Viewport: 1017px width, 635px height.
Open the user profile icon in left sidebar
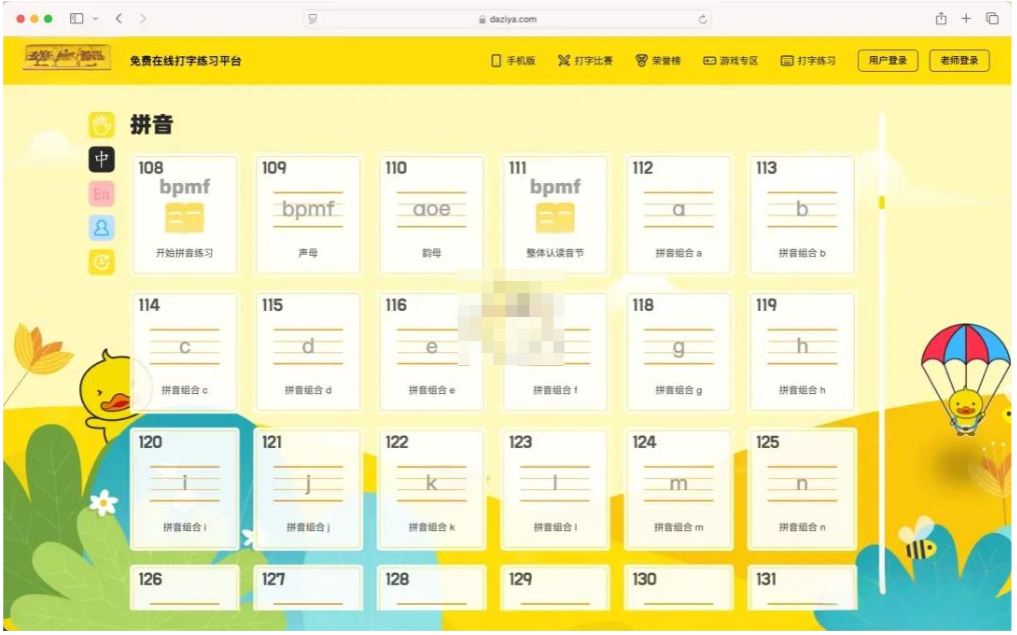(x=100, y=229)
